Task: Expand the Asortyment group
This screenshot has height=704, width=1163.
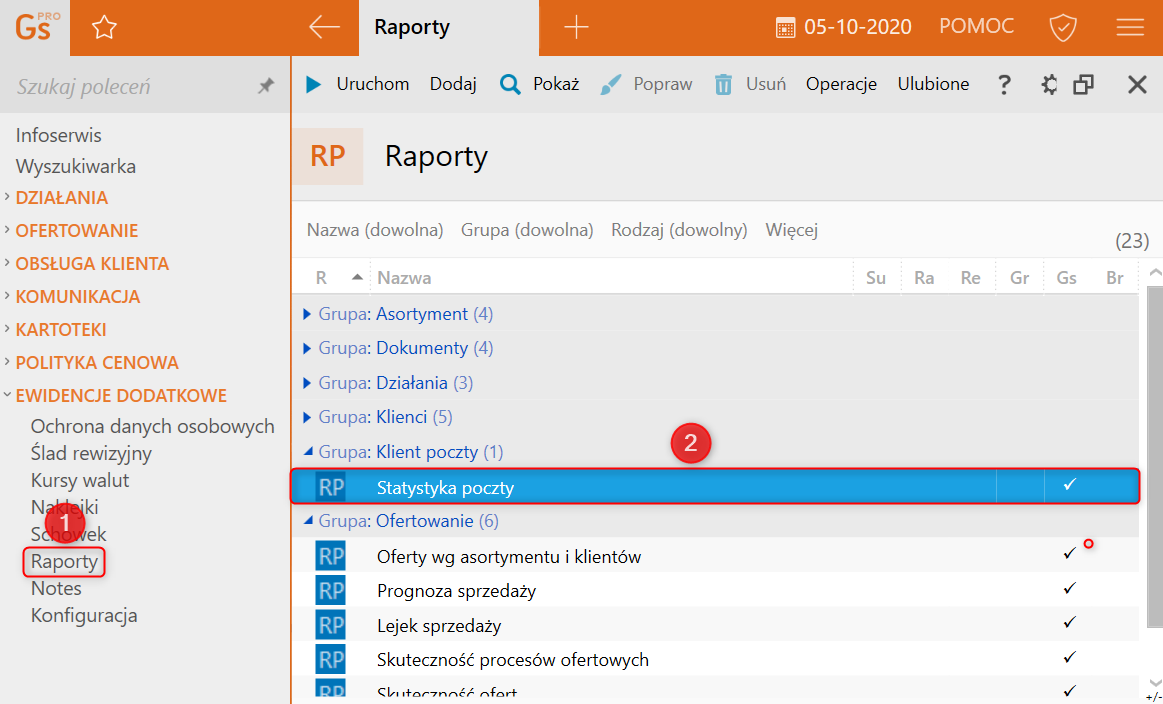Action: (307, 315)
